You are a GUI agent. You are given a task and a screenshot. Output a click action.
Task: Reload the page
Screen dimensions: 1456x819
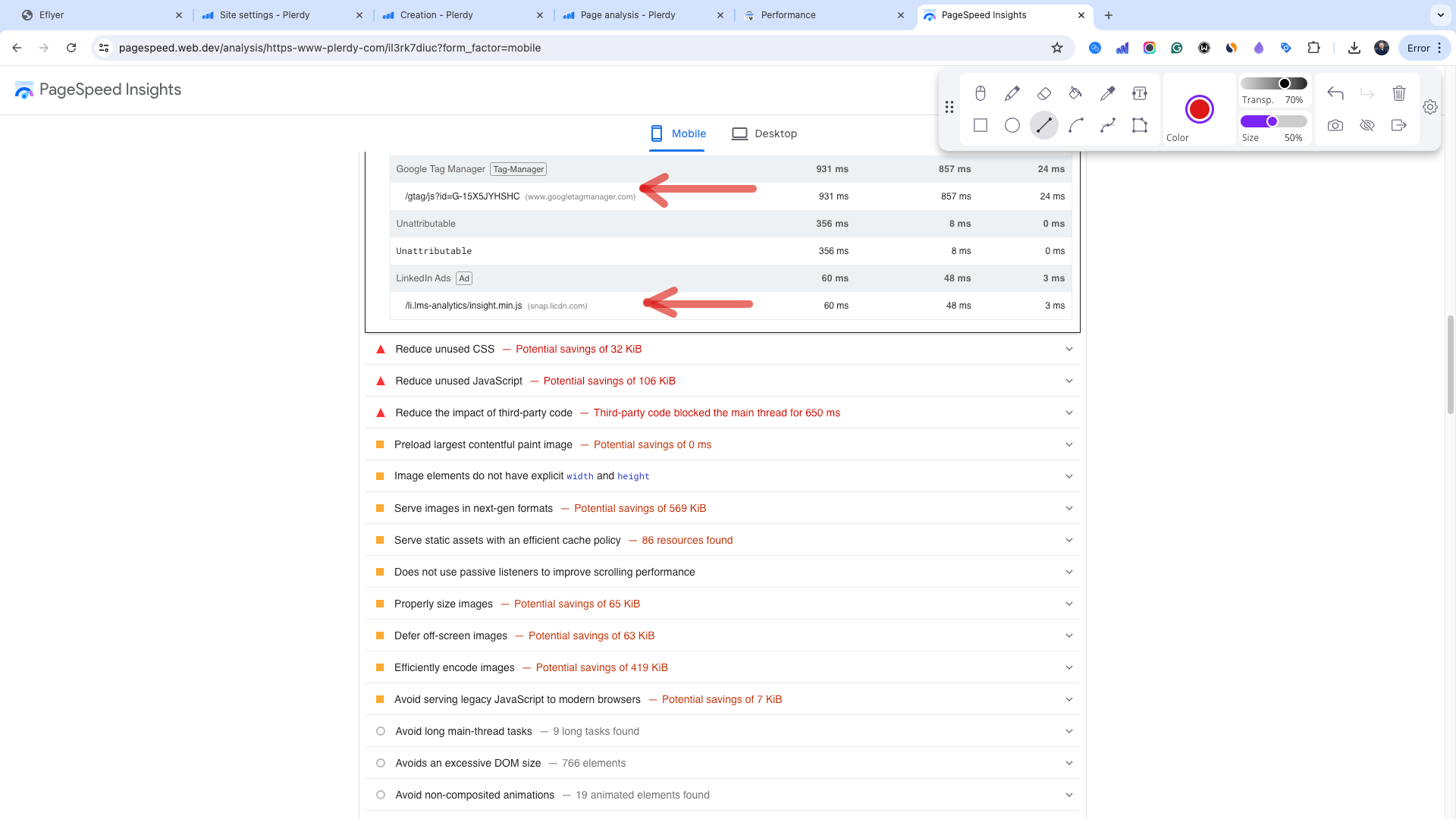(x=71, y=48)
